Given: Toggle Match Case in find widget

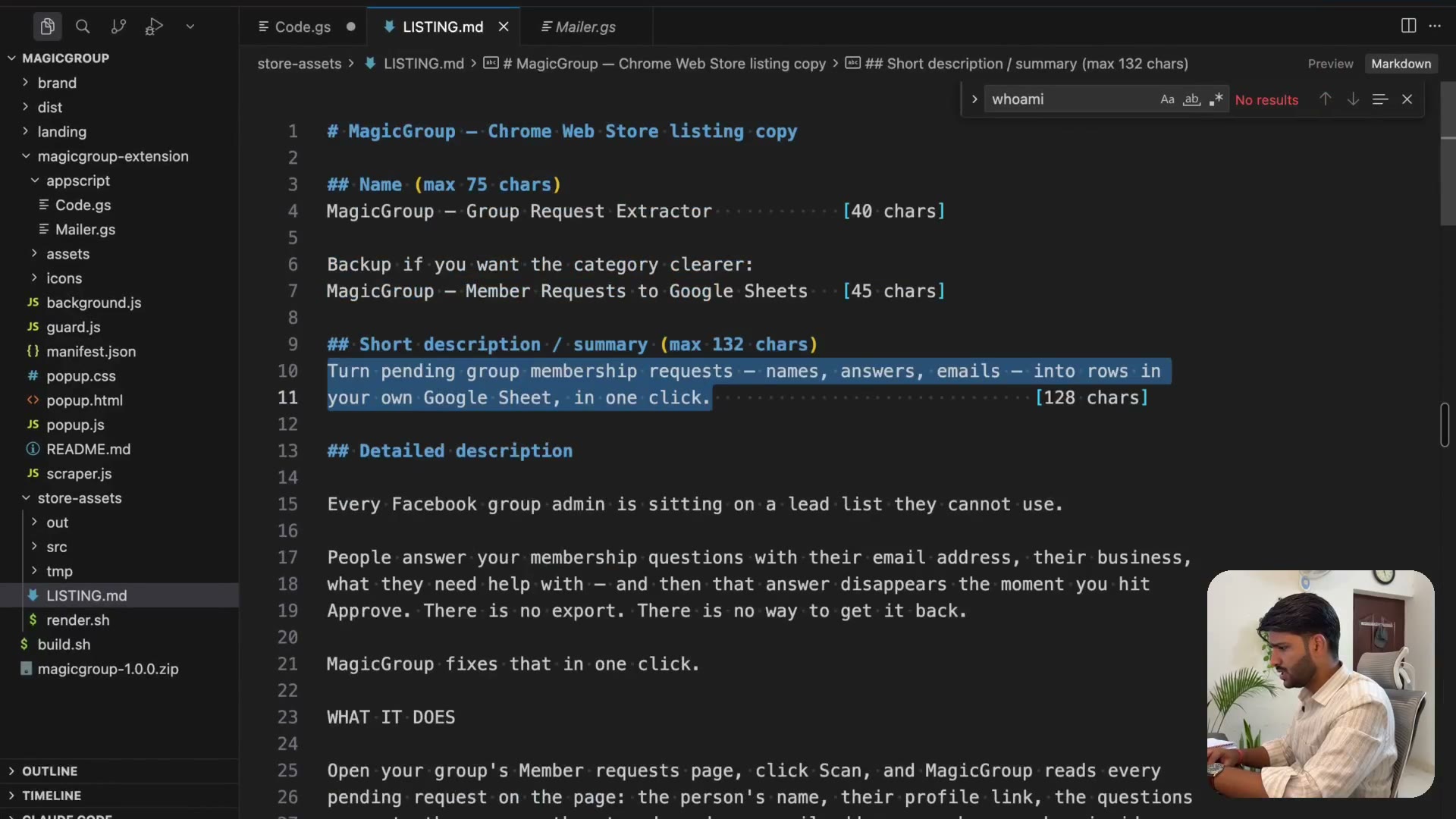Looking at the screenshot, I should (x=1167, y=99).
